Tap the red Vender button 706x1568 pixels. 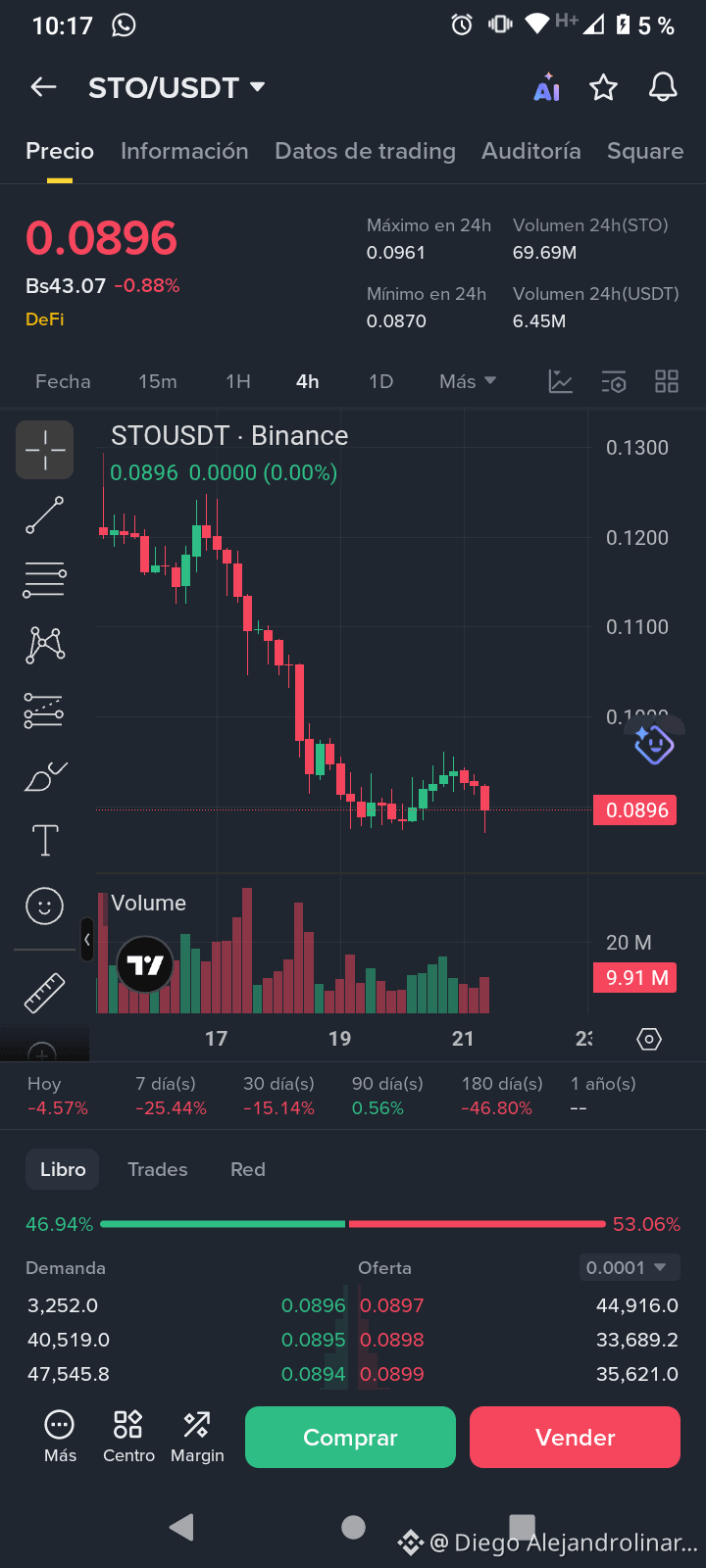point(575,1437)
